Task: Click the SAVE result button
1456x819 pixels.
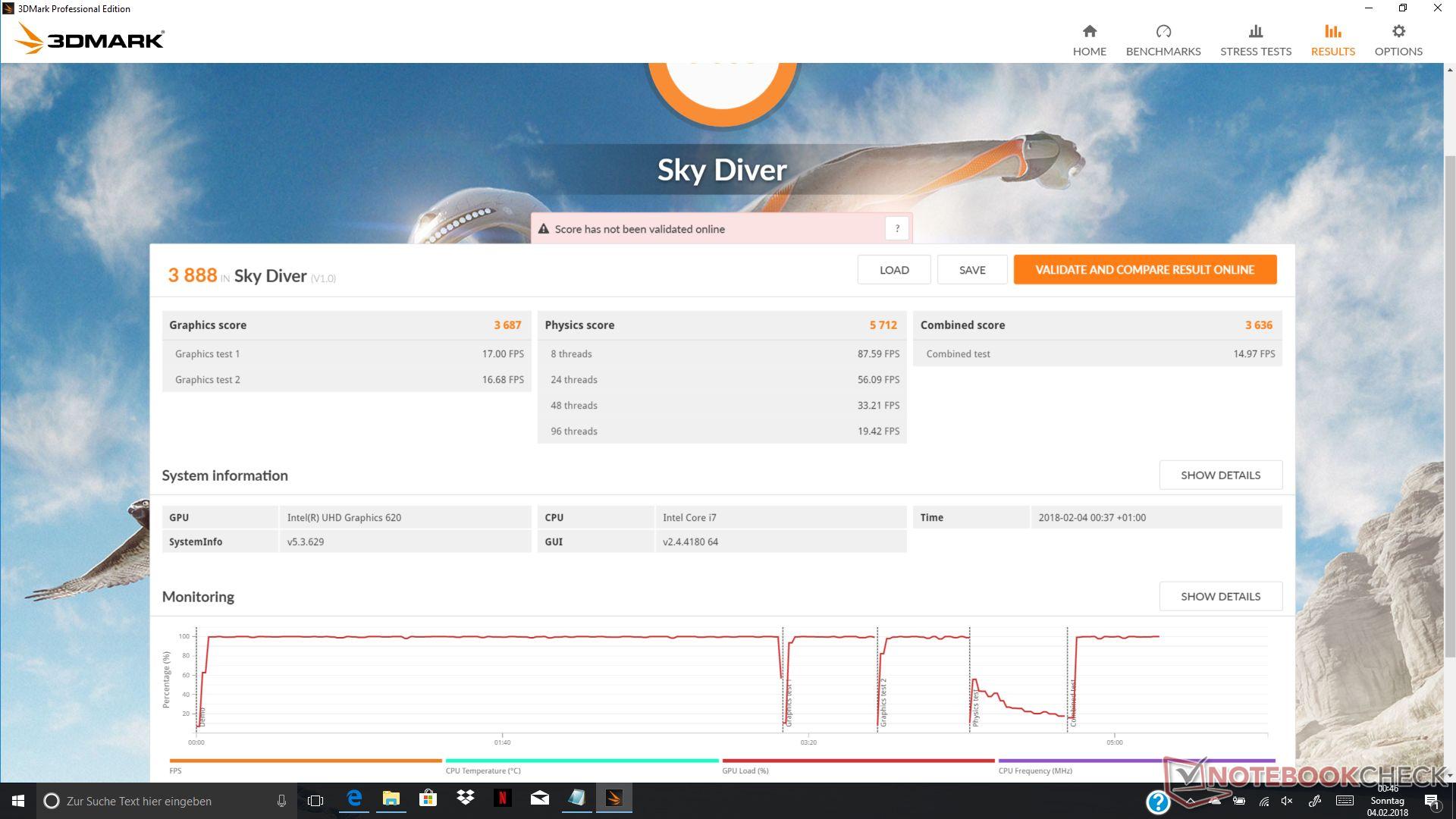Action: pyautogui.click(x=972, y=270)
